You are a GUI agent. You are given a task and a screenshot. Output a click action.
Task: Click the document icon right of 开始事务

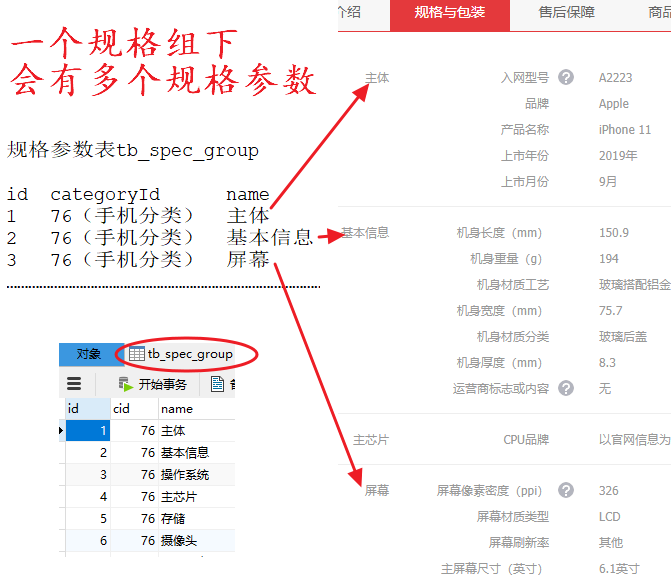point(218,384)
